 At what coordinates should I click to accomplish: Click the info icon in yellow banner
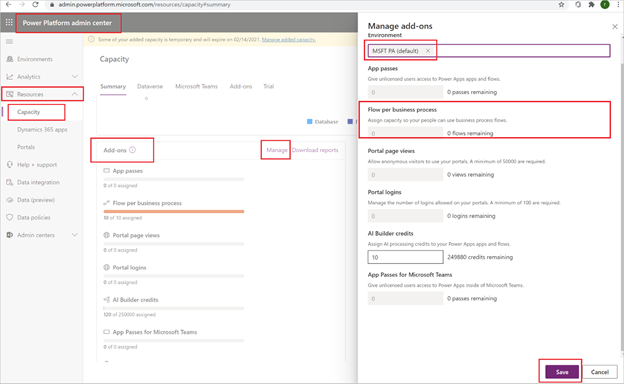tap(91, 39)
